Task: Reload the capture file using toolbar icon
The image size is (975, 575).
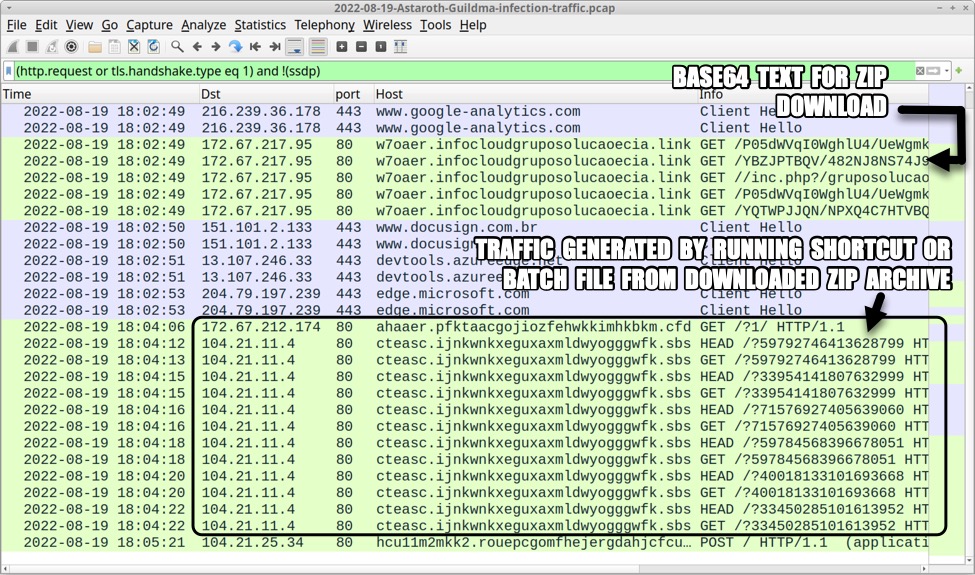Action: (153, 47)
